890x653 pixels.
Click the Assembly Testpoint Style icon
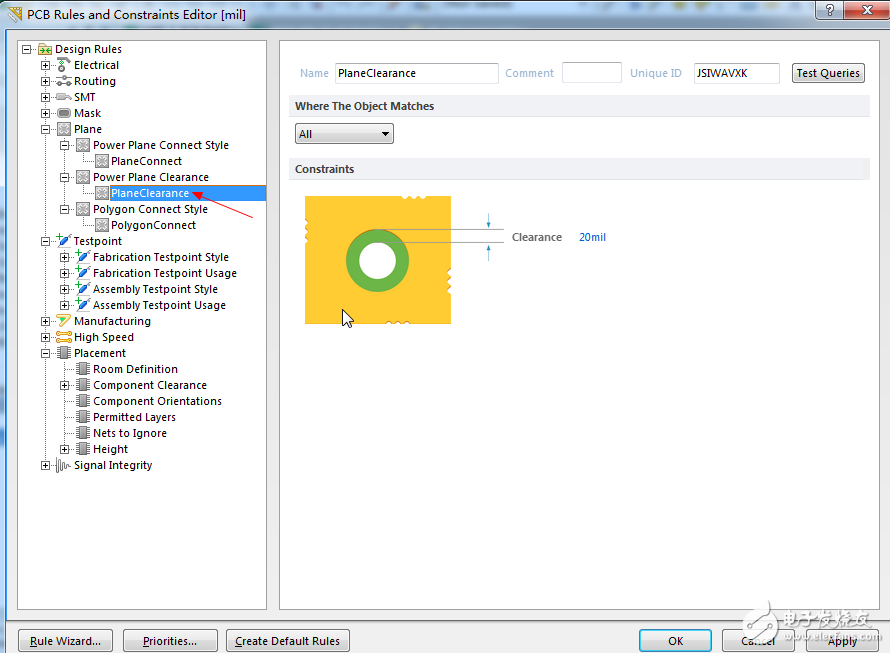pyautogui.click(x=82, y=288)
